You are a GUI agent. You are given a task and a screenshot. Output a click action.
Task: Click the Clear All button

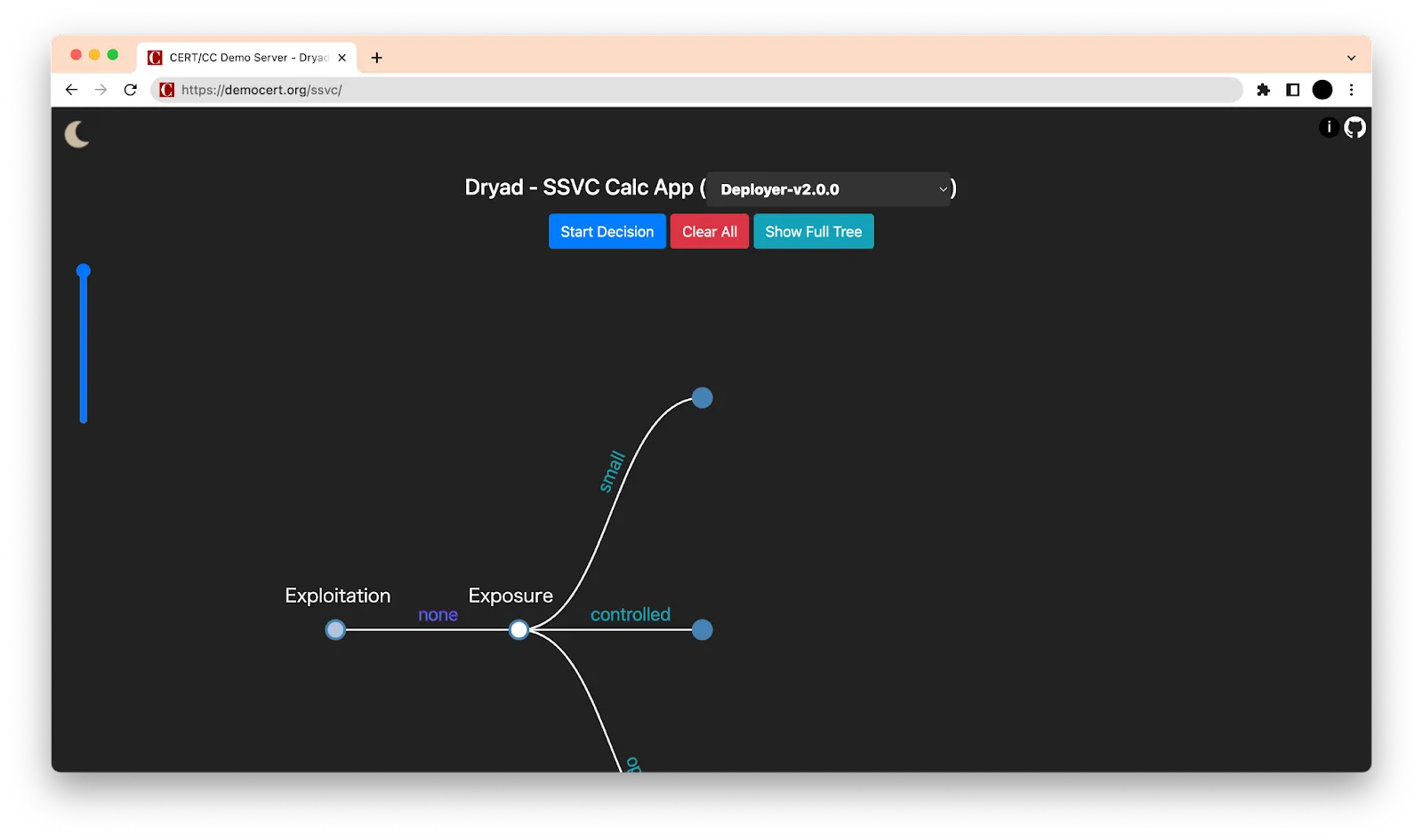point(709,231)
